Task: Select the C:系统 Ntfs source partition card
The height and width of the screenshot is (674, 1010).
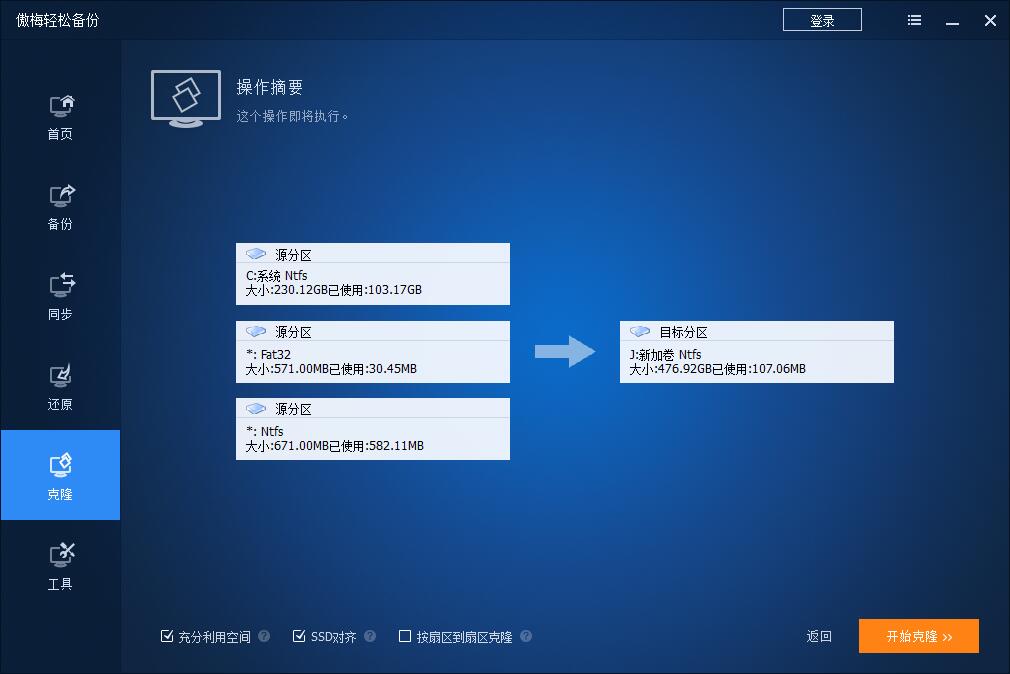Action: tap(373, 274)
